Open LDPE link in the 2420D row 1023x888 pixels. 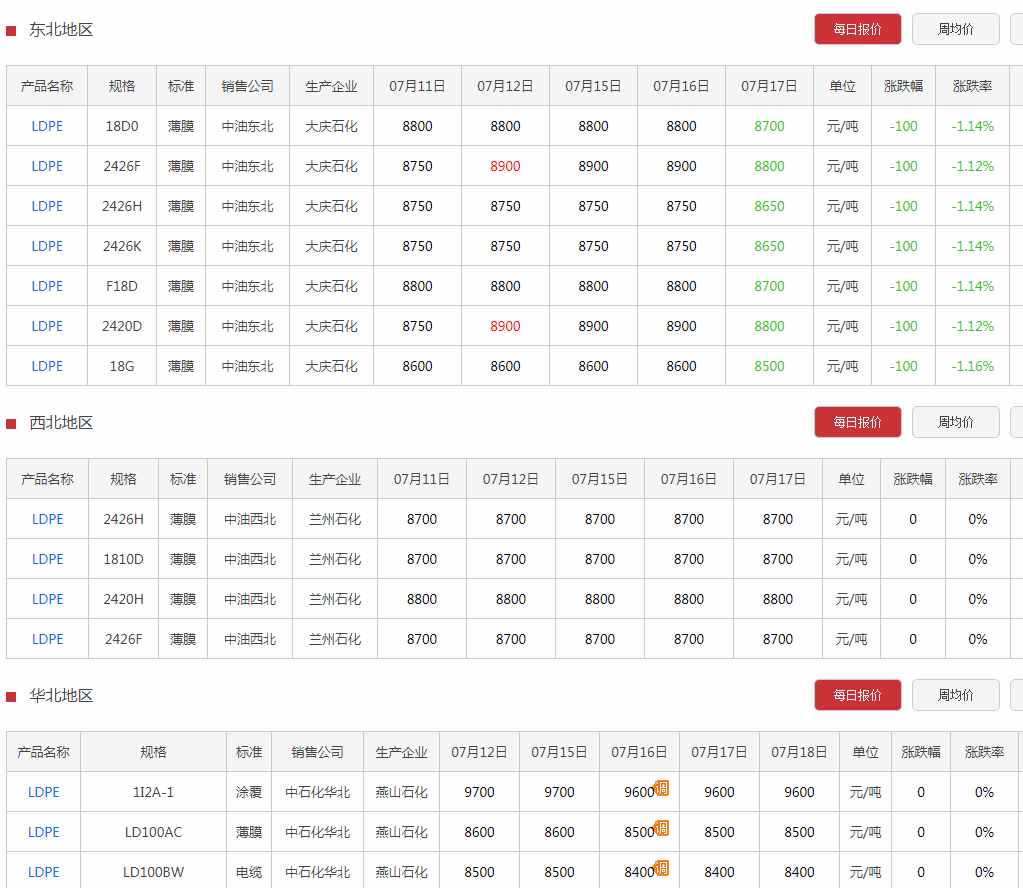(47, 326)
